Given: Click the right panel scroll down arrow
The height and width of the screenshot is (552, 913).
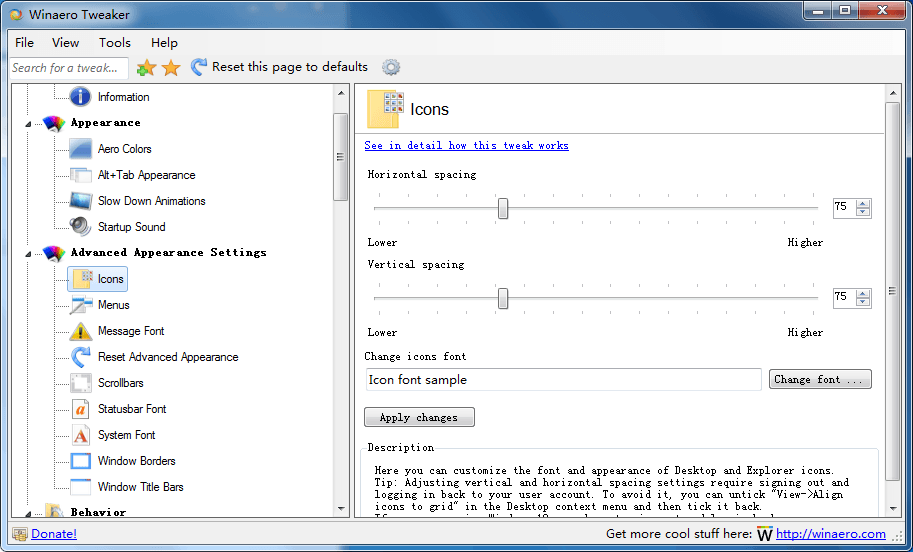Looking at the screenshot, I should coord(892,508).
